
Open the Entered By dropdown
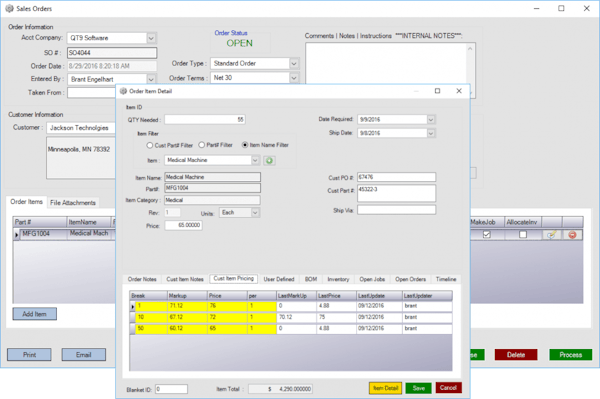pyautogui.click(x=151, y=80)
